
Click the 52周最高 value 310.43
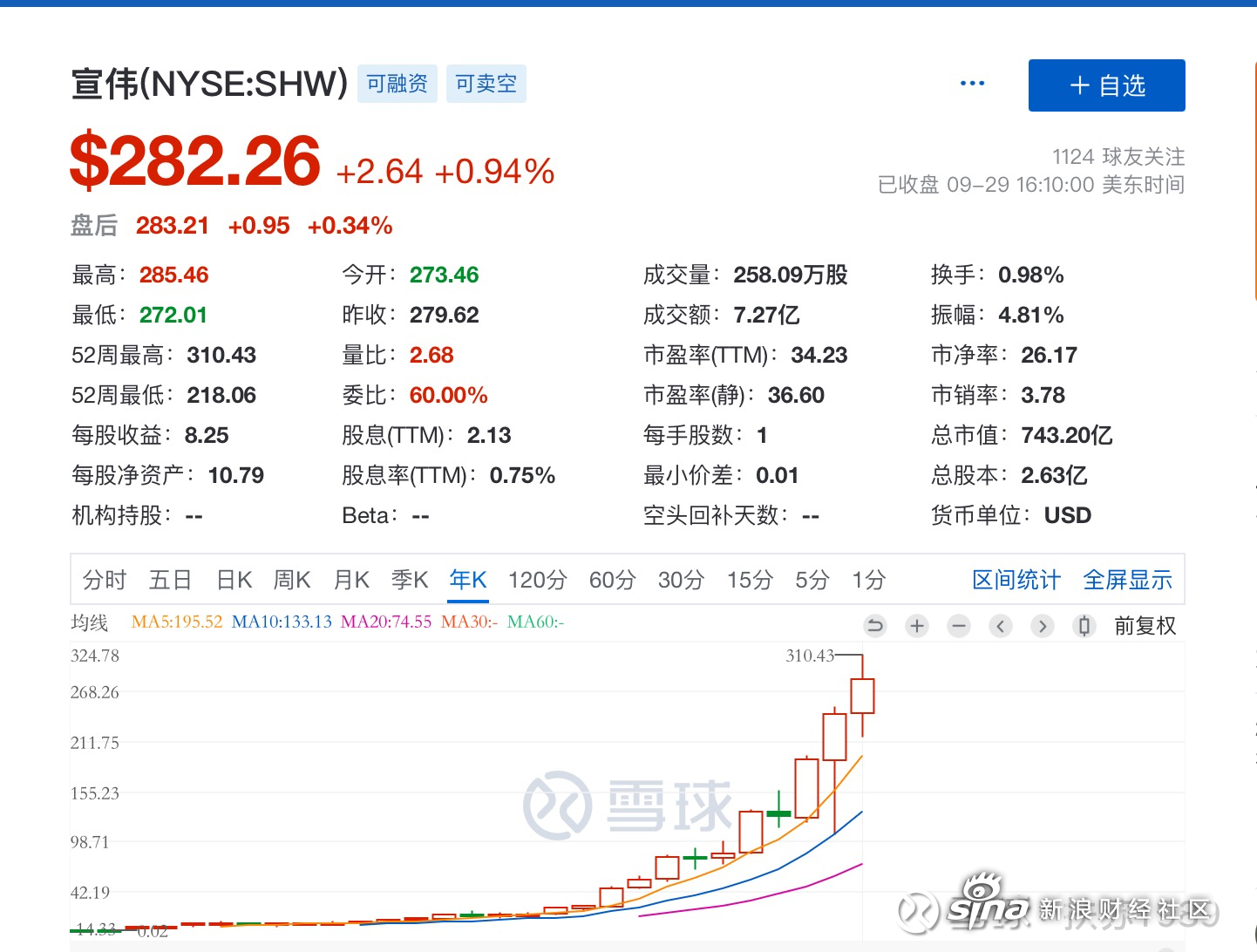tap(221, 355)
